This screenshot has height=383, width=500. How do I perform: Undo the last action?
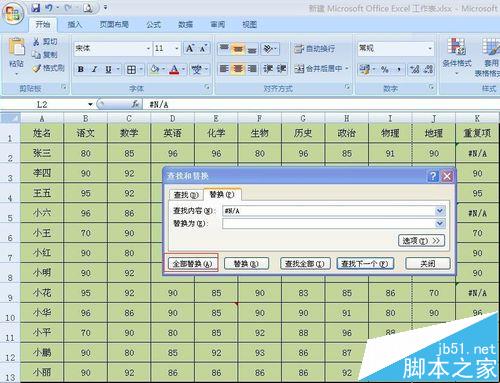point(49,8)
